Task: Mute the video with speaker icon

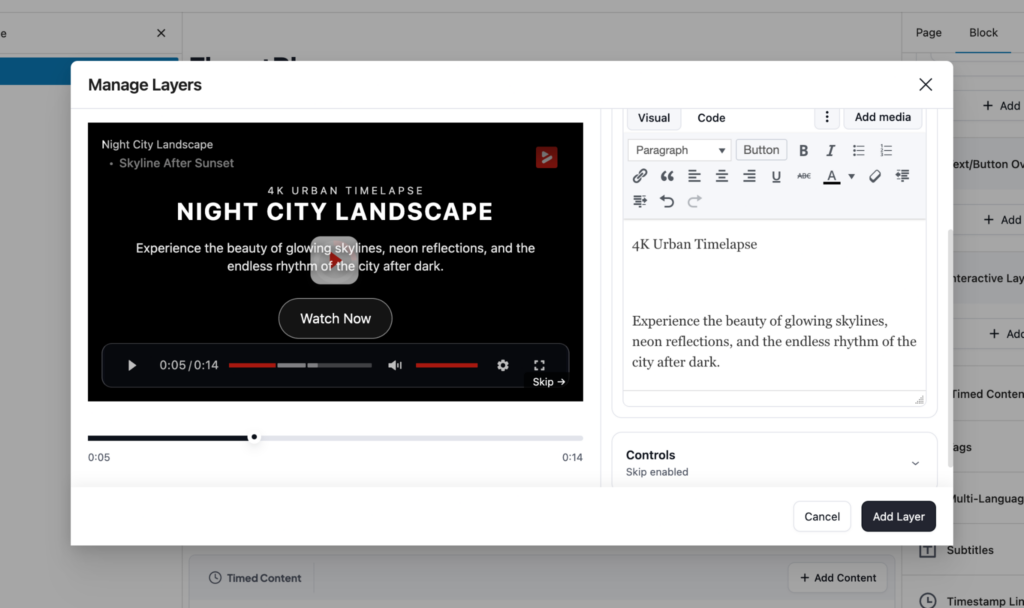Action: click(x=394, y=366)
